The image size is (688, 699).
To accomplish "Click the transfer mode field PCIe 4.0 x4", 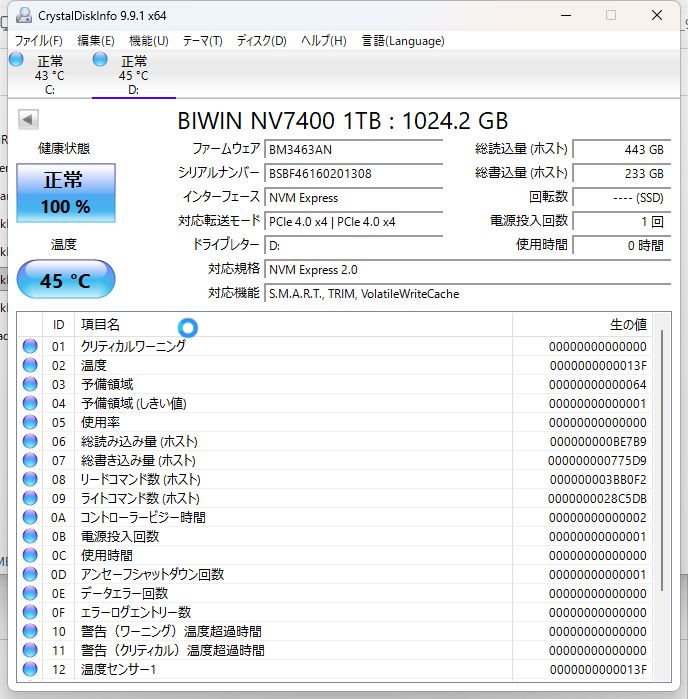I will tap(354, 222).
